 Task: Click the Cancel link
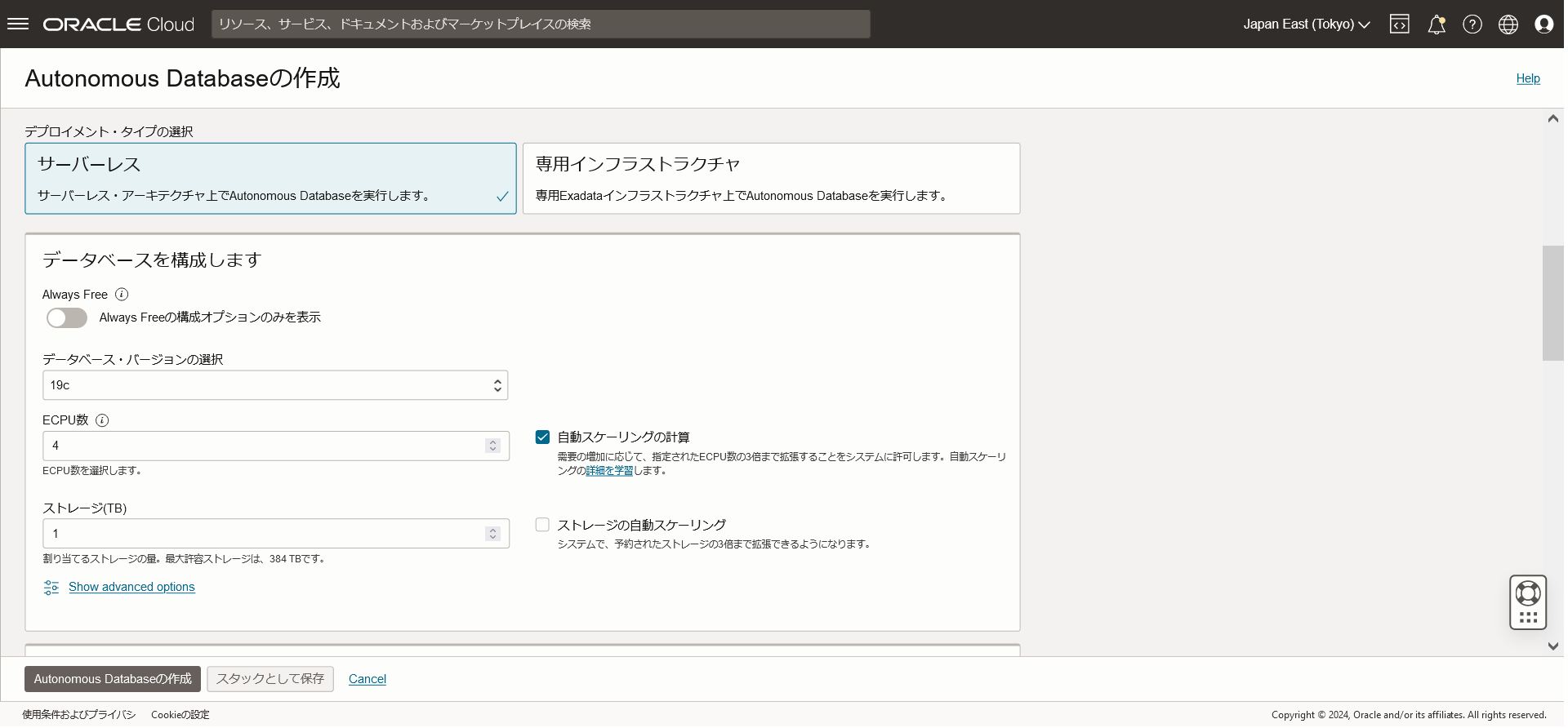tap(367, 679)
